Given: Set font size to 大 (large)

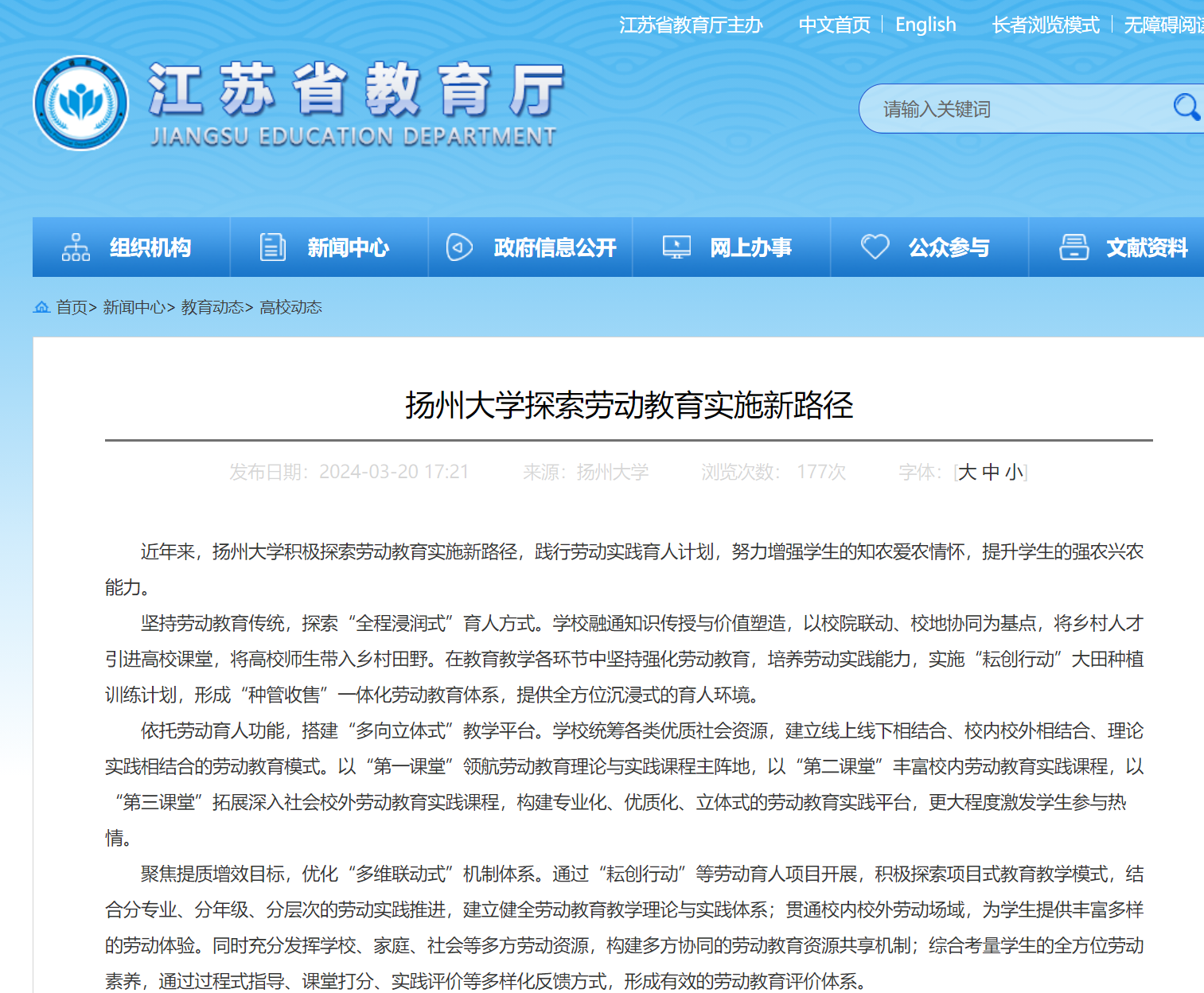Looking at the screenshot, I should pos(967,473).
